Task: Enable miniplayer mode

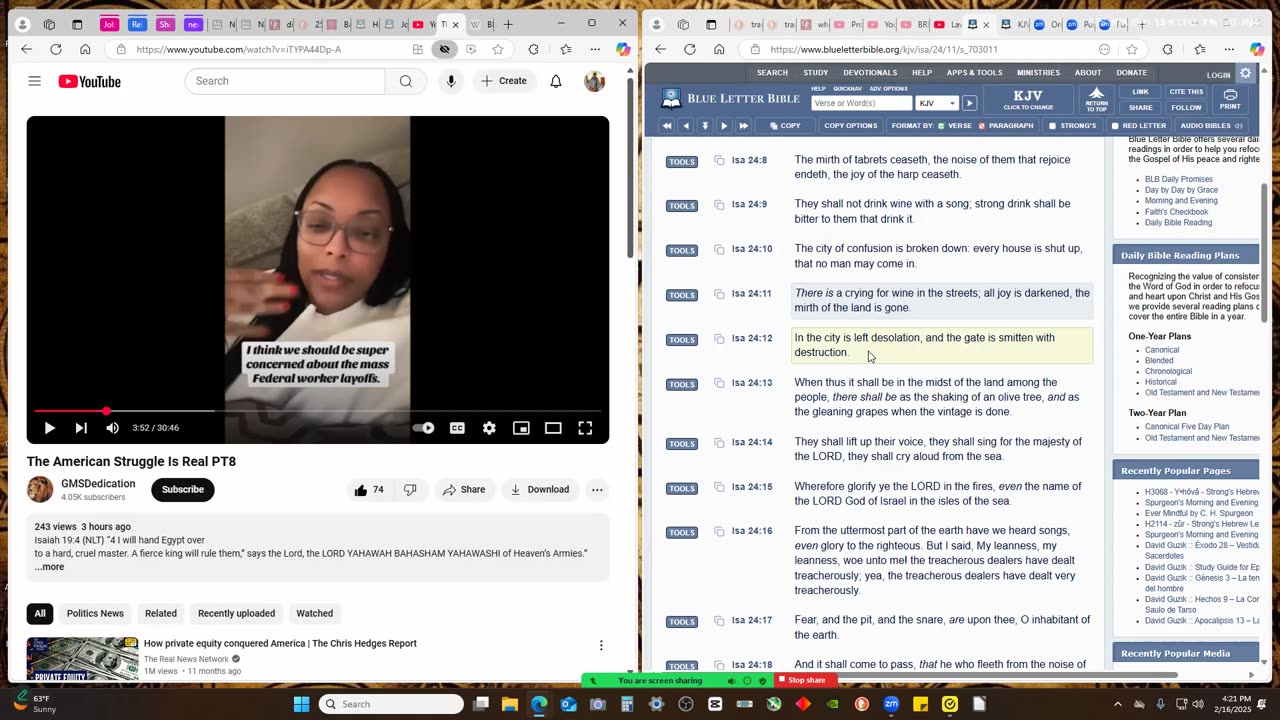Action: tap(521, 428)
